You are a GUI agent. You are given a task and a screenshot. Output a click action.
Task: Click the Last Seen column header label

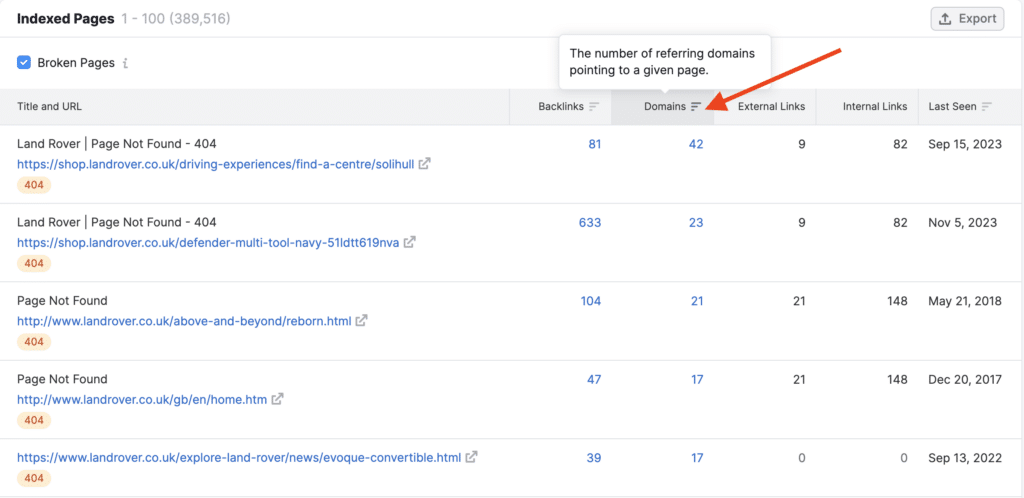click(x=952, y=106)
